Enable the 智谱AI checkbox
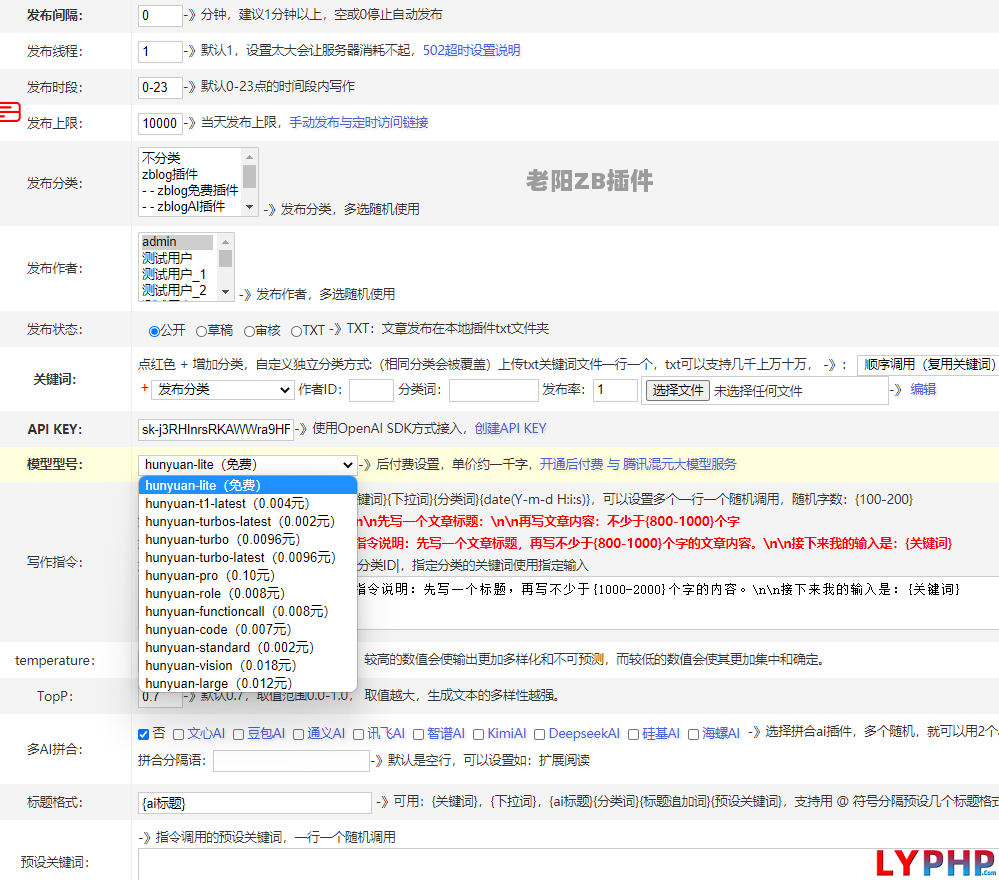This screenshot has height=880, width=999. (x=418, y=734)
